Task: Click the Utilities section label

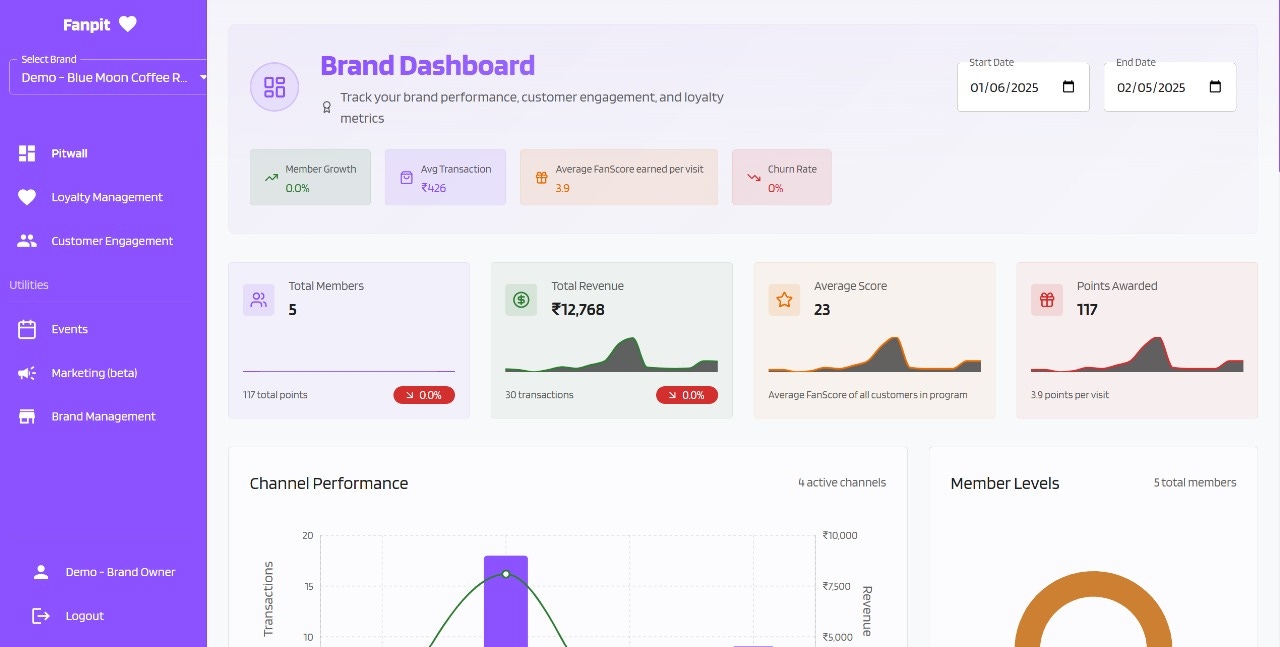Action: pos(29,285)
